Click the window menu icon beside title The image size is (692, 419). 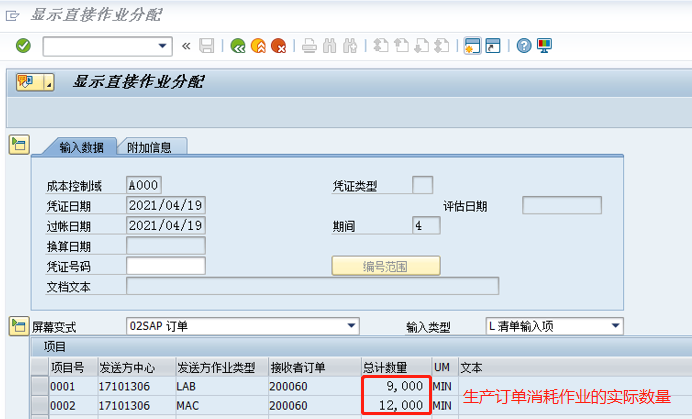coord(12,16)
